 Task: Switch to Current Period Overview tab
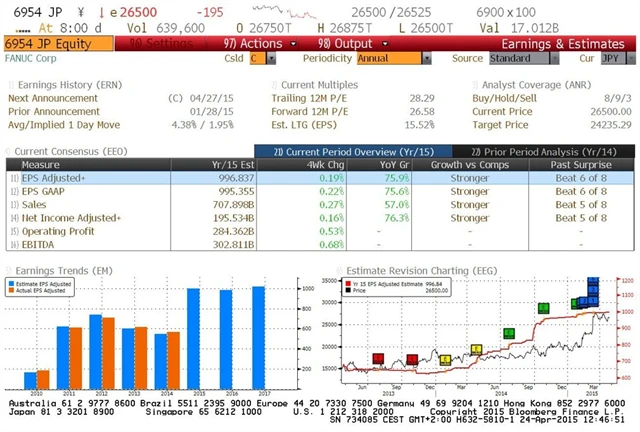tap(316, 150)
